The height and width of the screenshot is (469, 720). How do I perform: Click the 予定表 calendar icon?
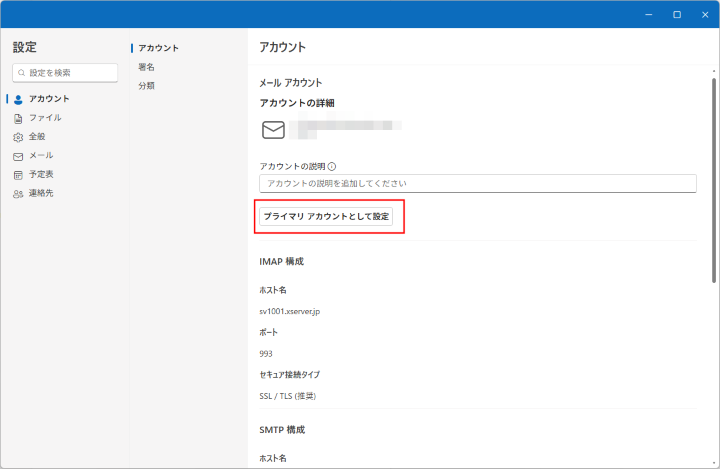pyautogui.click(x=18, y=175)
